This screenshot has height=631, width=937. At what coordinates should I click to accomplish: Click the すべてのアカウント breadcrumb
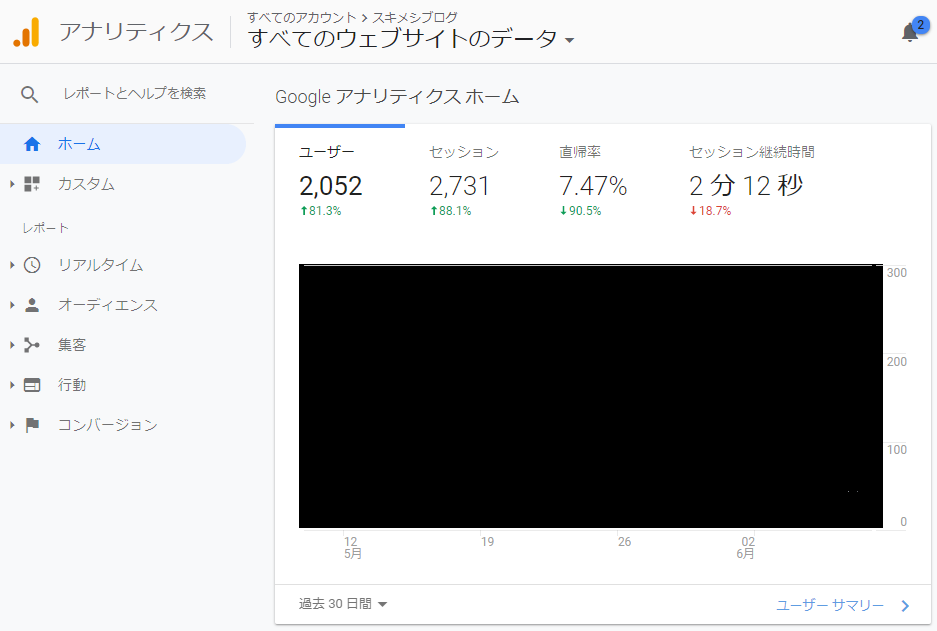point(301,17)
